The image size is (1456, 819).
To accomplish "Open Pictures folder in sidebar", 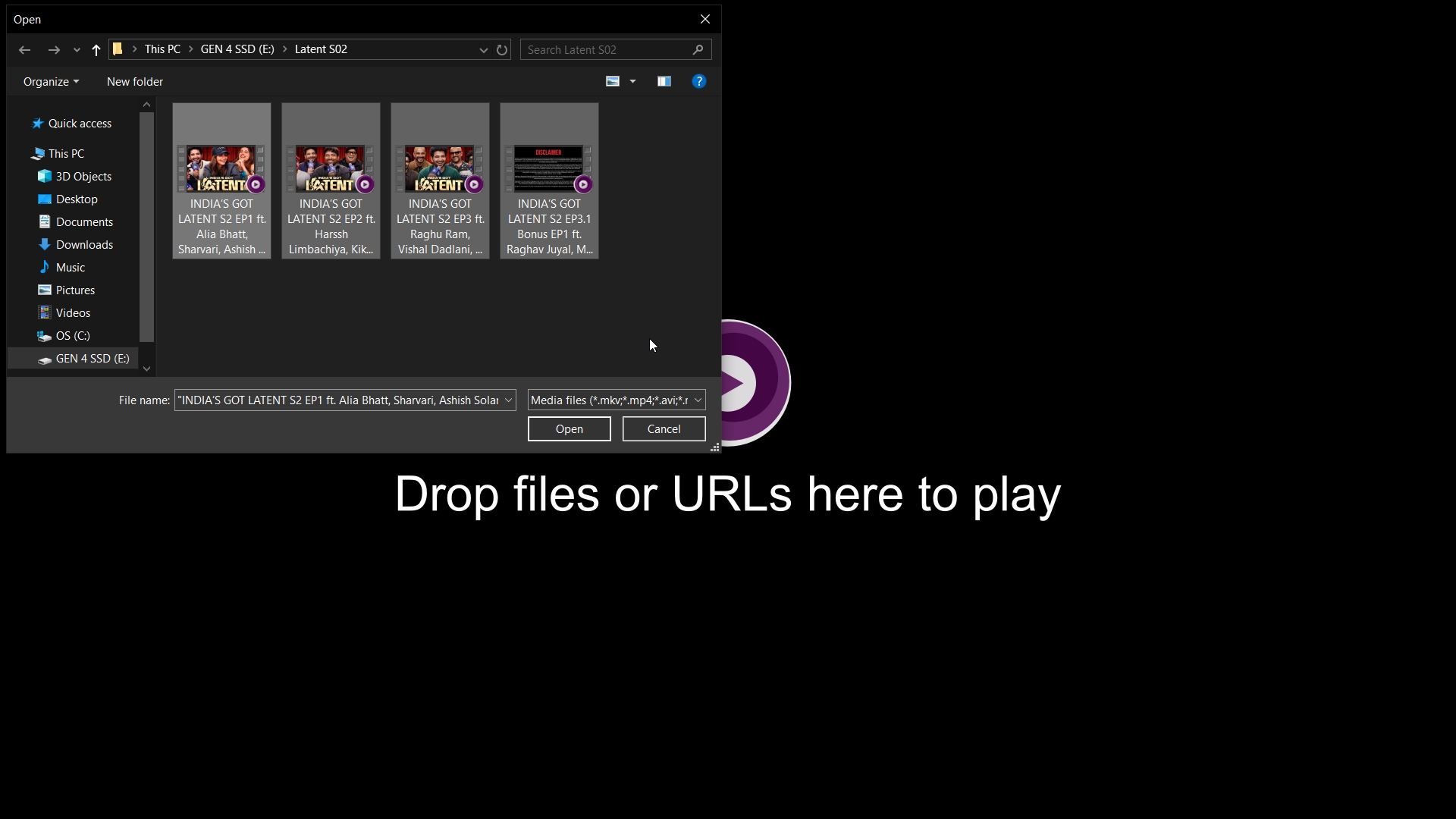I will 67,290.
